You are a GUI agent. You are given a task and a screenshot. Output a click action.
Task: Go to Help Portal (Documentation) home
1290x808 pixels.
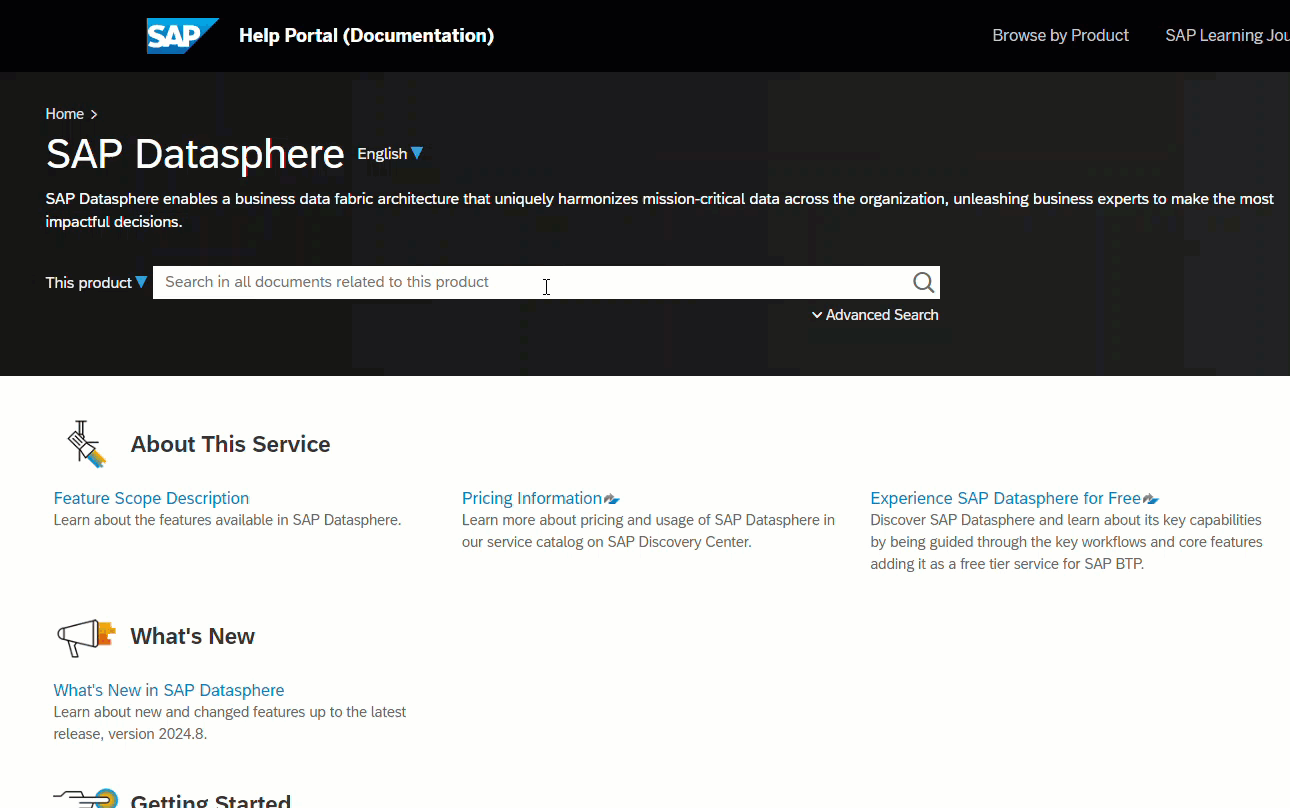[x=366, y=36]
